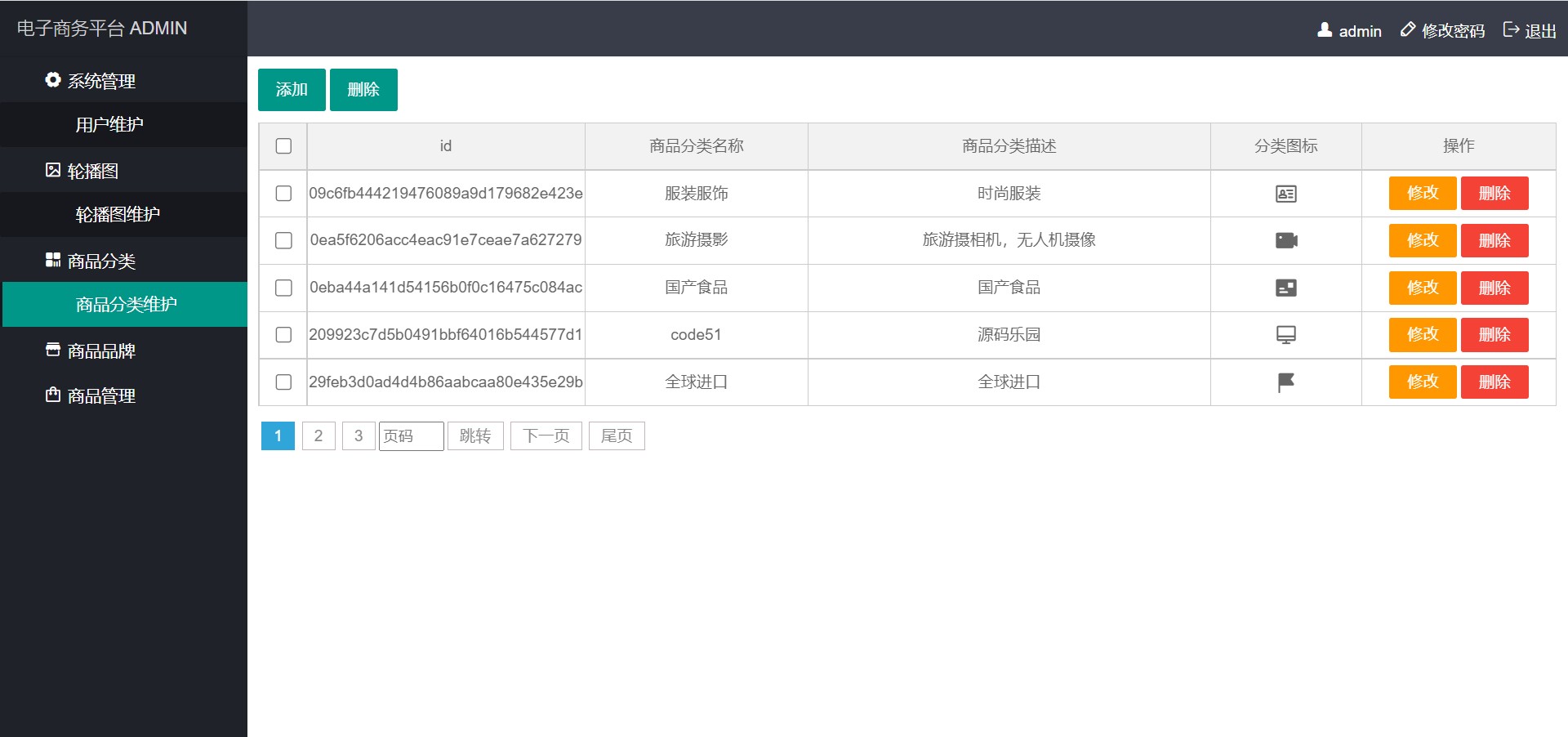Screen dimensions: 1568x737
Task: Go to page 3 in pagination
Action: click(x=359, y=435)
